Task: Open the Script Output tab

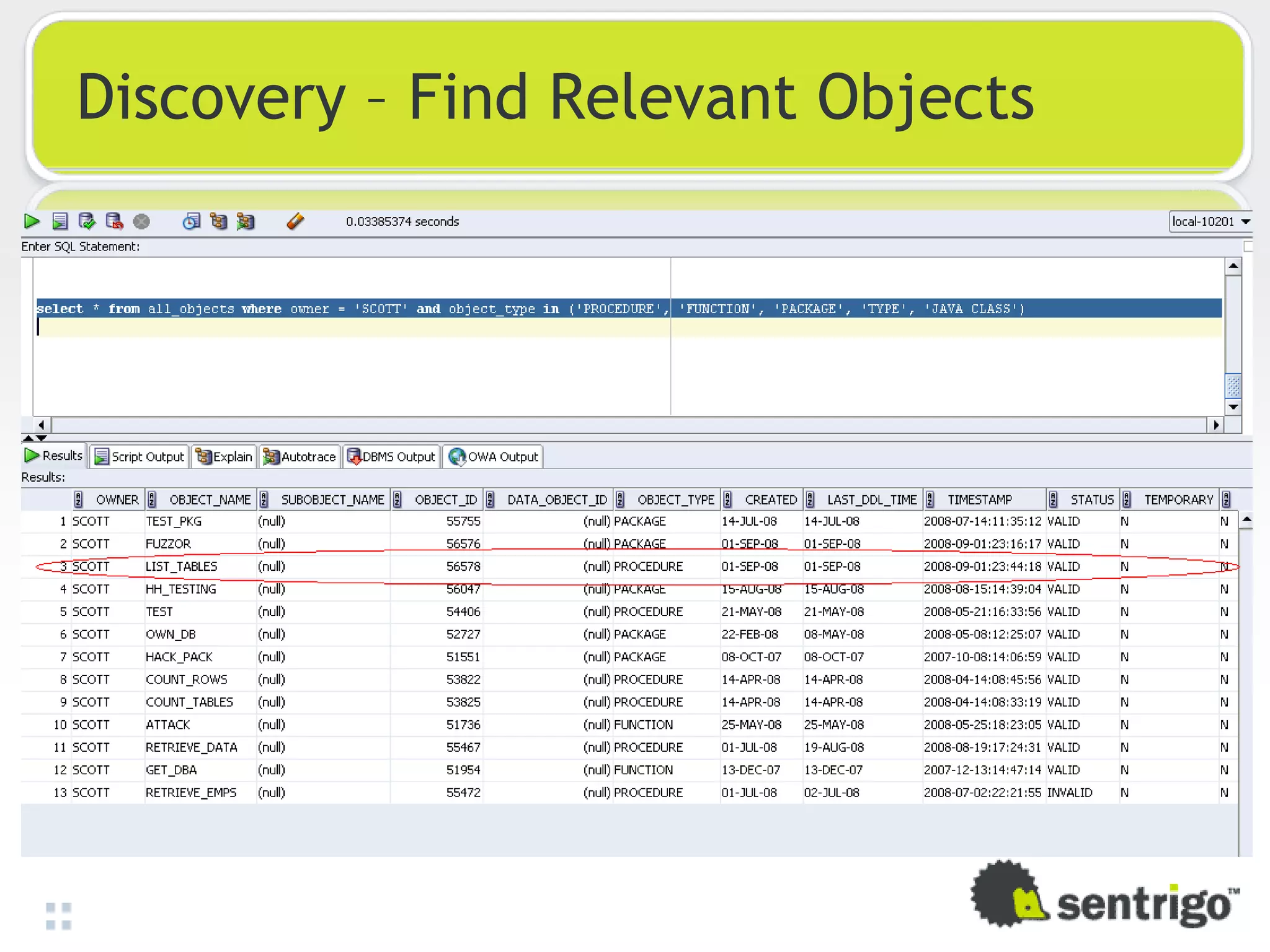Action: click(140, 457)
